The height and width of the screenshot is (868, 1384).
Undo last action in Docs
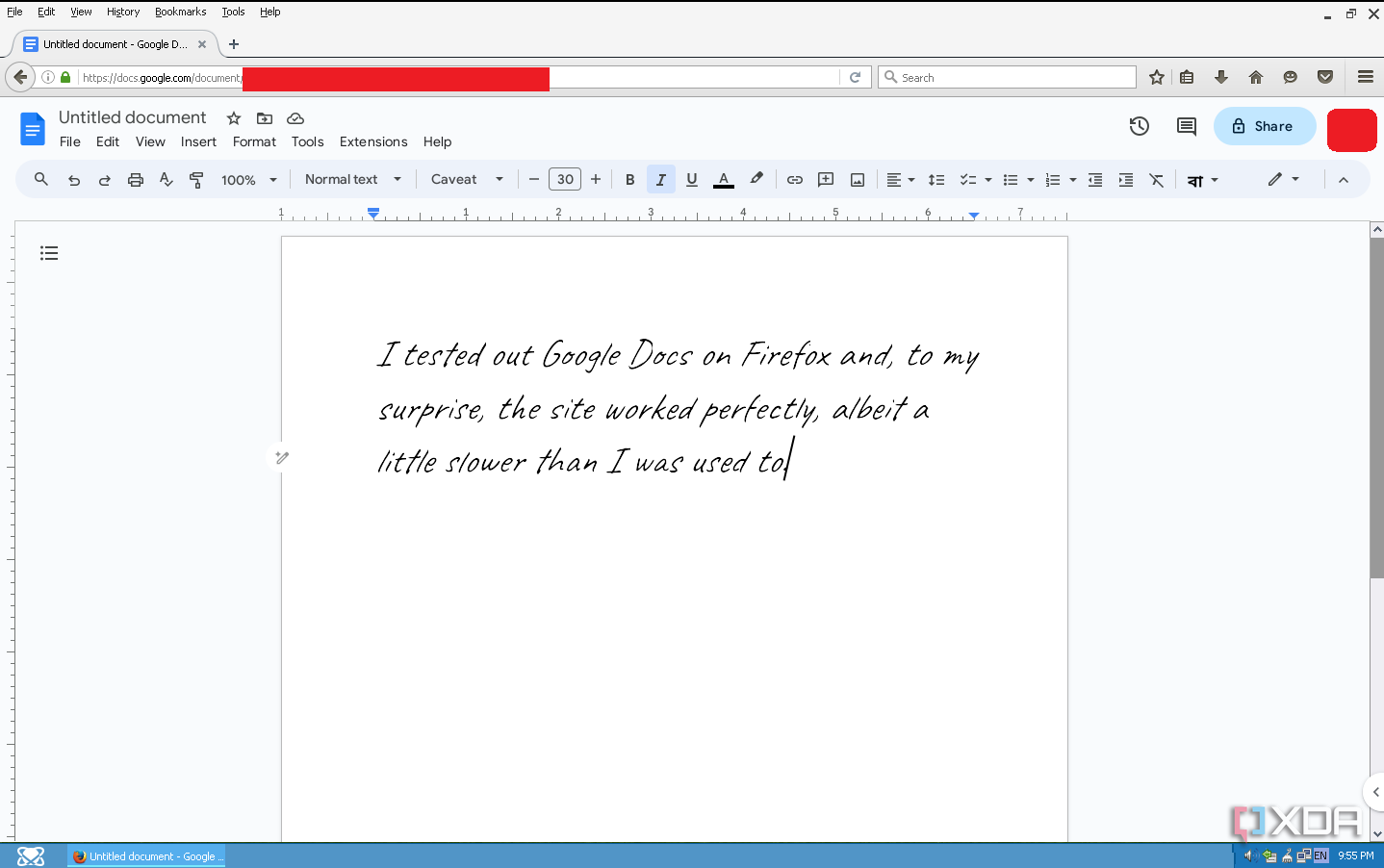(x=74, y=180)
